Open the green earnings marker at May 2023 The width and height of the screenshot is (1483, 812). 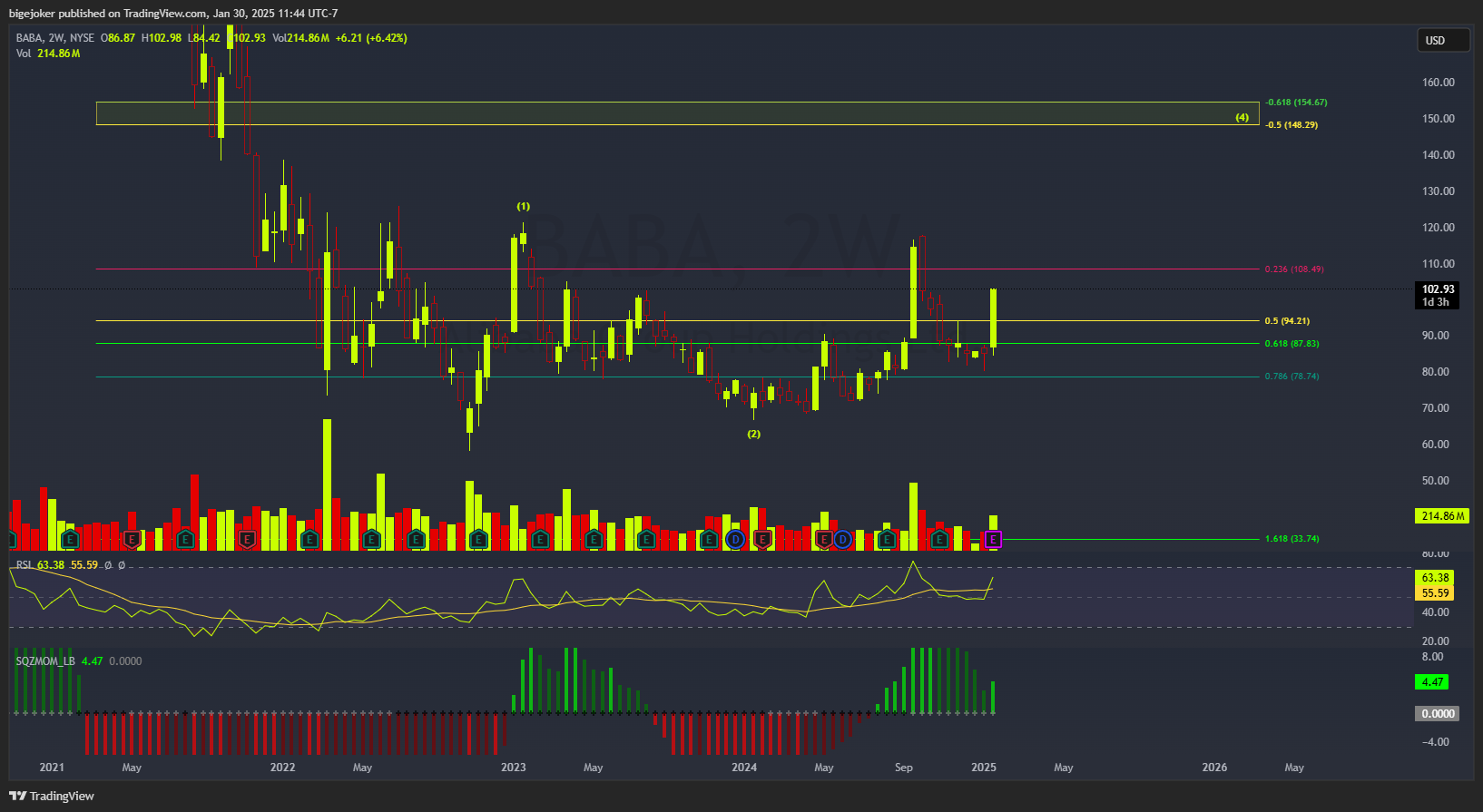(594, 540)
